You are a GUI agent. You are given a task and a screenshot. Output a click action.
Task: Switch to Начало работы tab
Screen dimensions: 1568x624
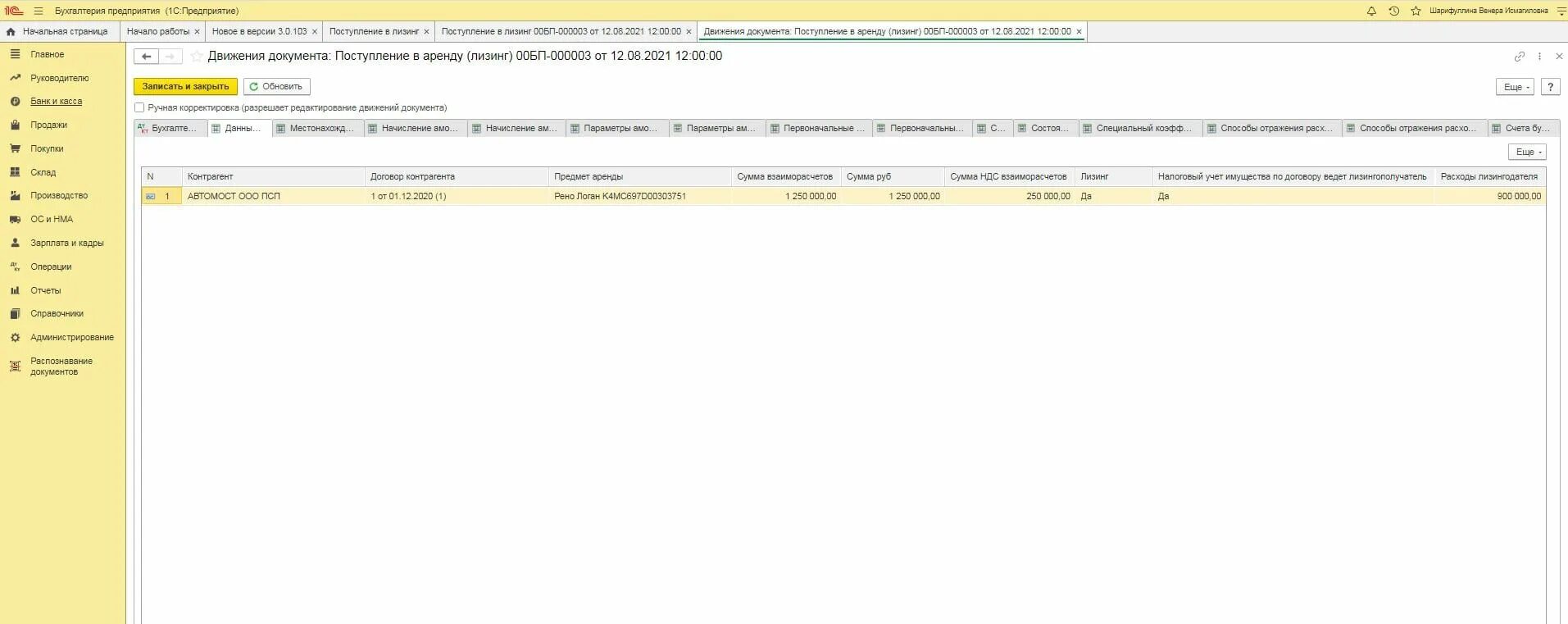click(x=157, y=31)
